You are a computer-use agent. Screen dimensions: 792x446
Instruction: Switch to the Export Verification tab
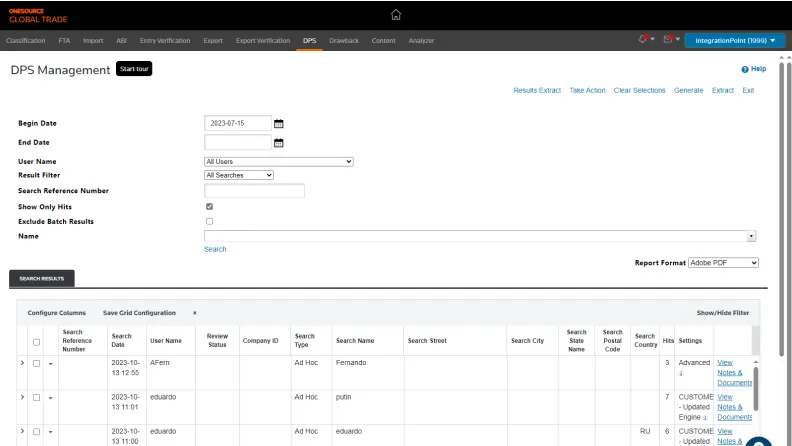coord(262,41)
